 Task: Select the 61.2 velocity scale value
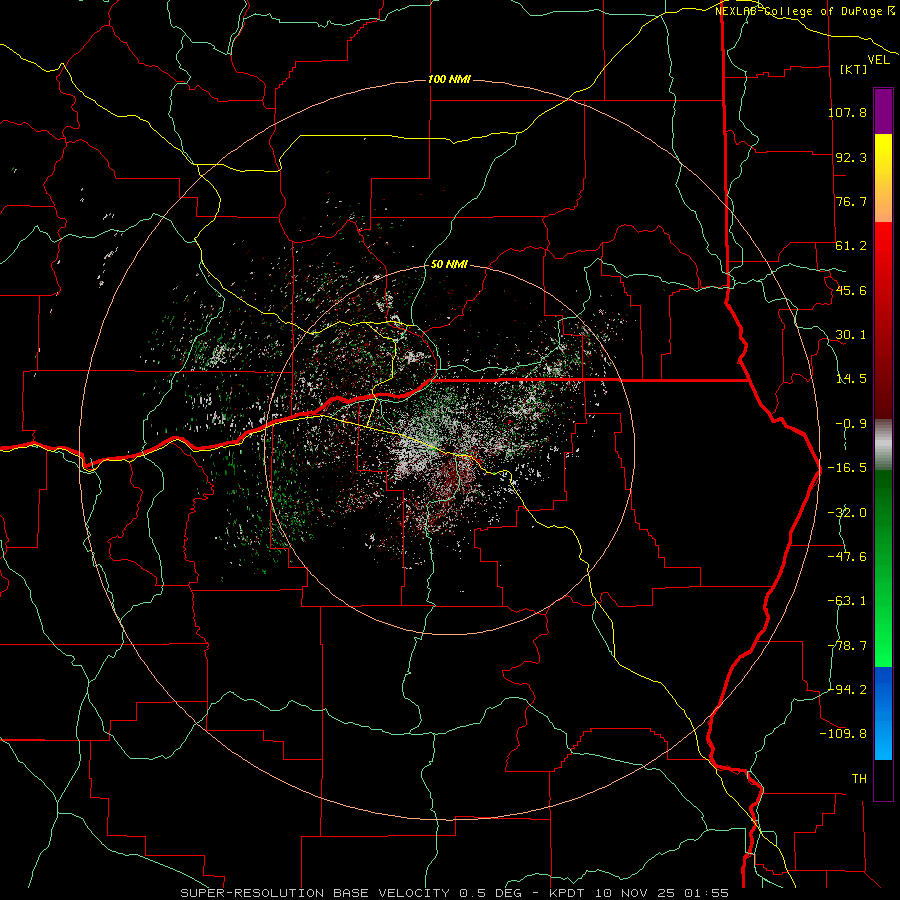[851, 246]
